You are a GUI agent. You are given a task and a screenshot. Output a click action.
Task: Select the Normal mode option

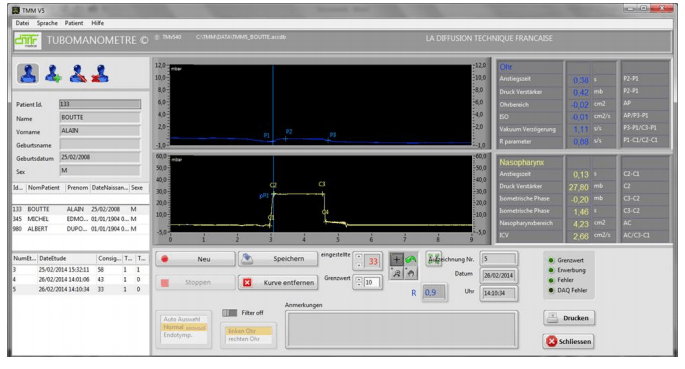[184, 327]
